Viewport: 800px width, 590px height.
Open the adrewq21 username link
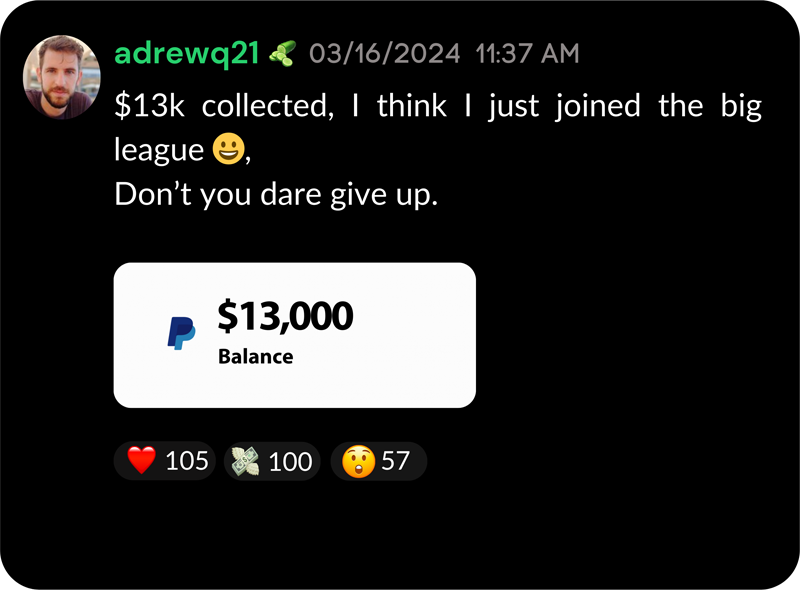187,53
